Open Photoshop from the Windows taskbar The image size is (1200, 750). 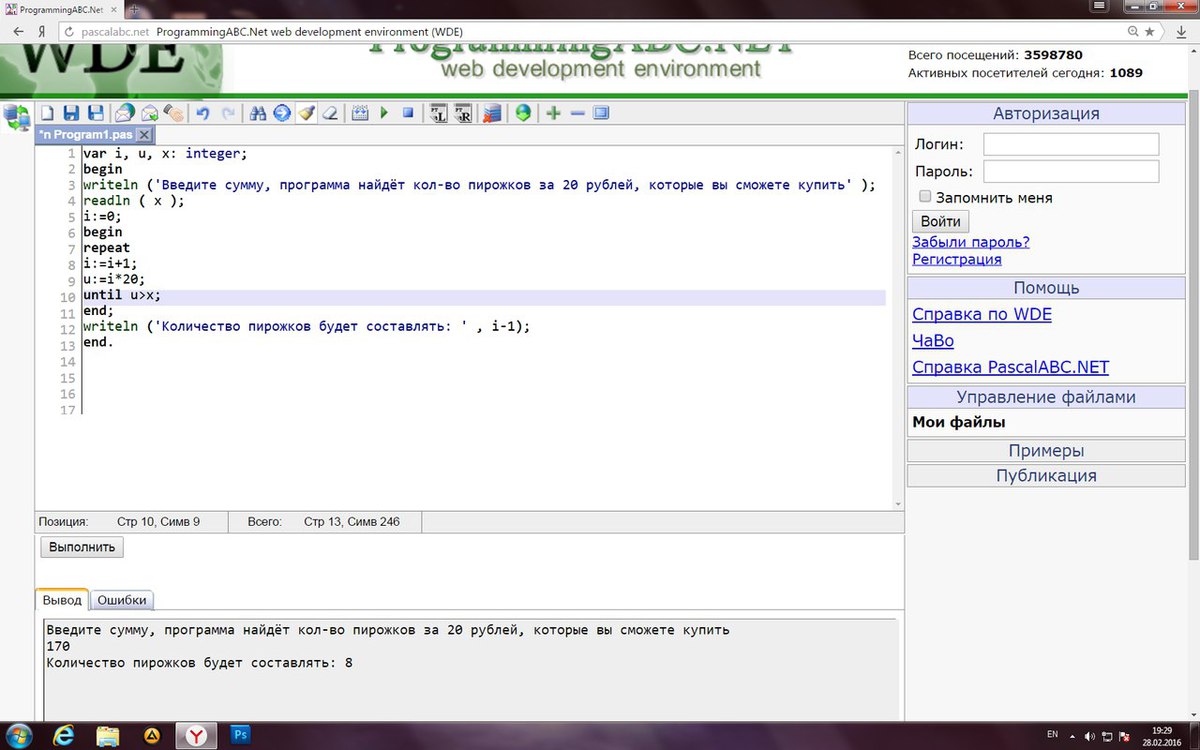coord(240,735)
